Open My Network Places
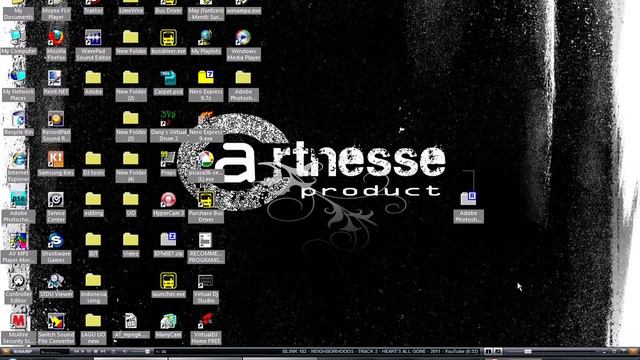This screenshot has height=360, width=640. 18,78
